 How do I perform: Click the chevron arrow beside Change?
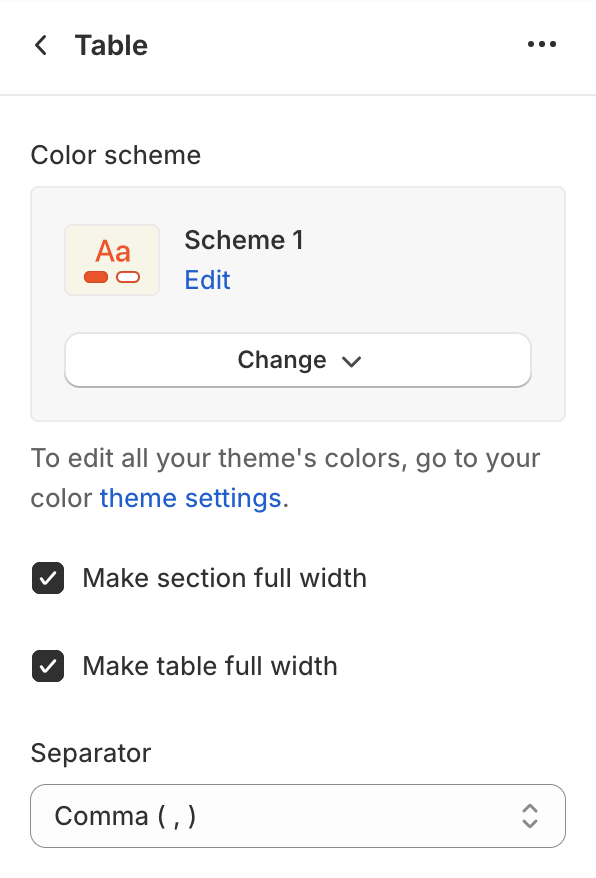352,362
